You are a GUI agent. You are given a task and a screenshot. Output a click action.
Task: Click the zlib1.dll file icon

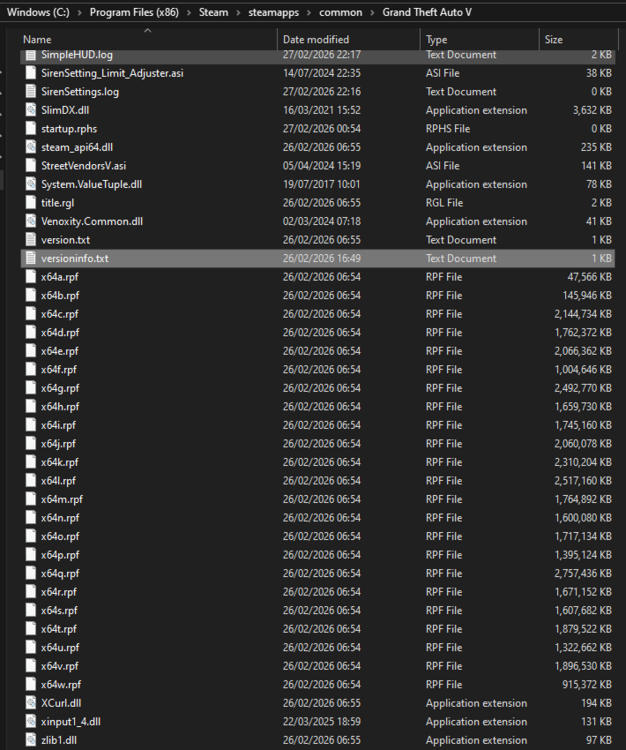coord(31,740)
